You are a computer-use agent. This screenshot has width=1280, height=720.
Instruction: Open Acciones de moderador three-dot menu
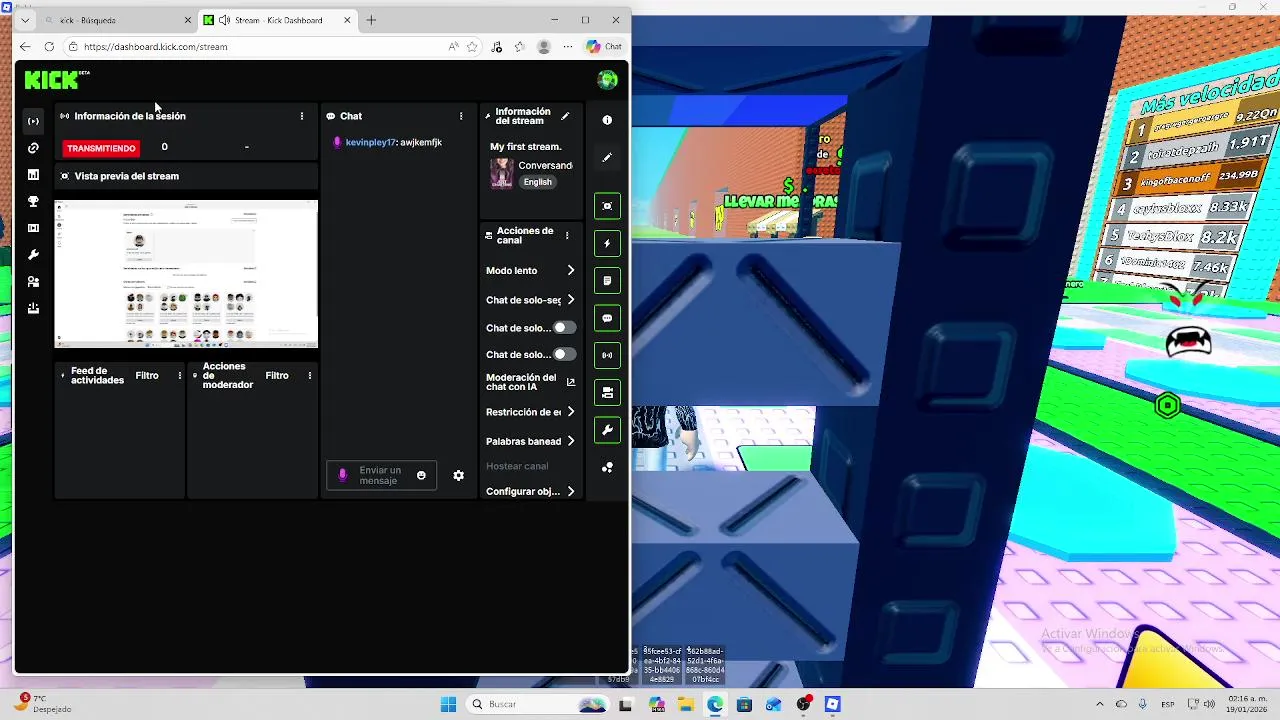tap(310, 376)
